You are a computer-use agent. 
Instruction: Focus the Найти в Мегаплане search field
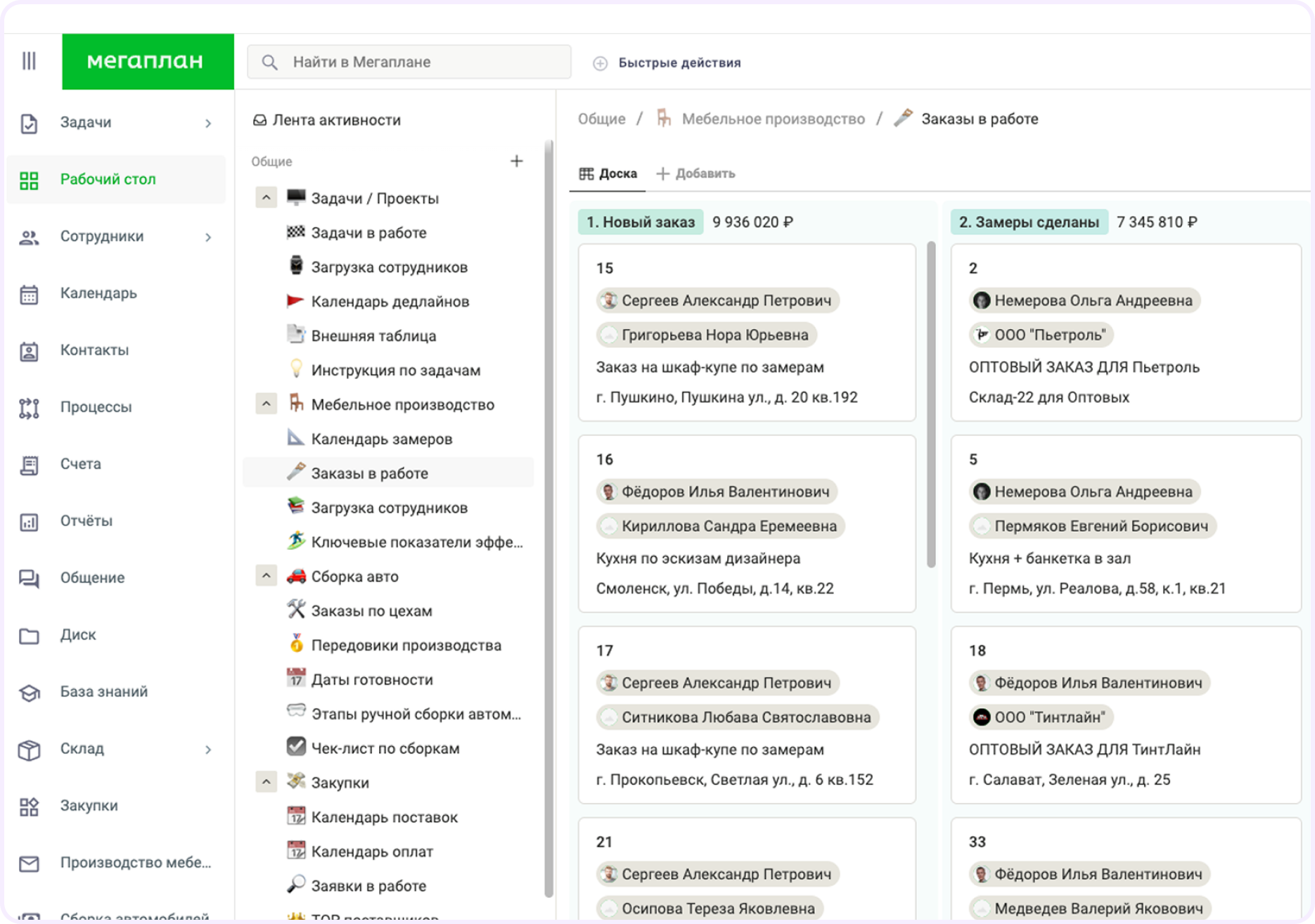[409, 62]
